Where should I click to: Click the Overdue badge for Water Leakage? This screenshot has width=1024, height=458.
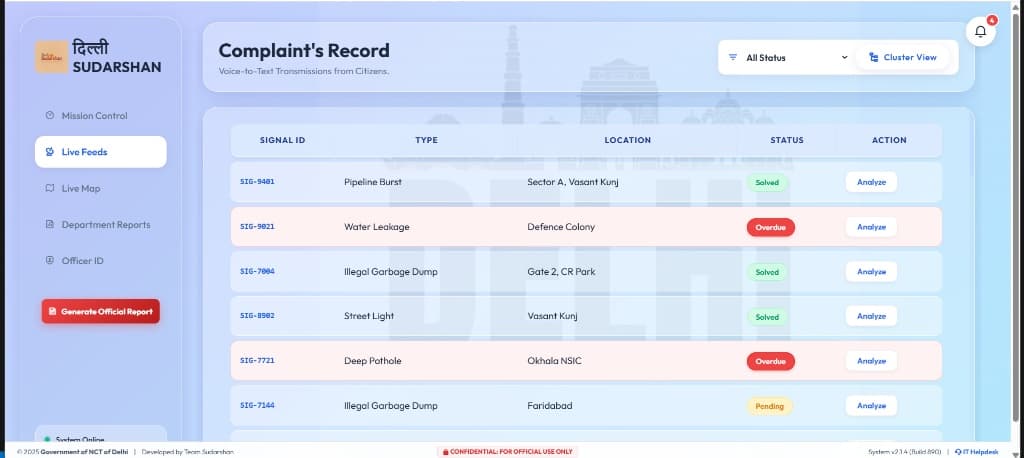pos(771,227)
